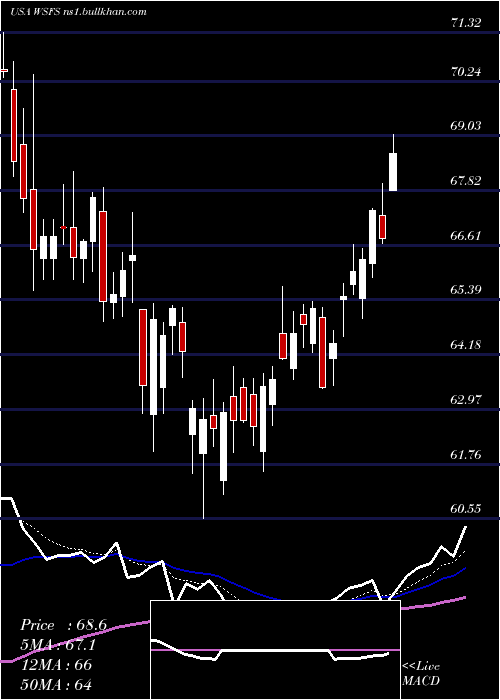Click the lowest-wick candle touching 60.55
The width and height of the screenshot is (500, 700).
click(203, 459)
